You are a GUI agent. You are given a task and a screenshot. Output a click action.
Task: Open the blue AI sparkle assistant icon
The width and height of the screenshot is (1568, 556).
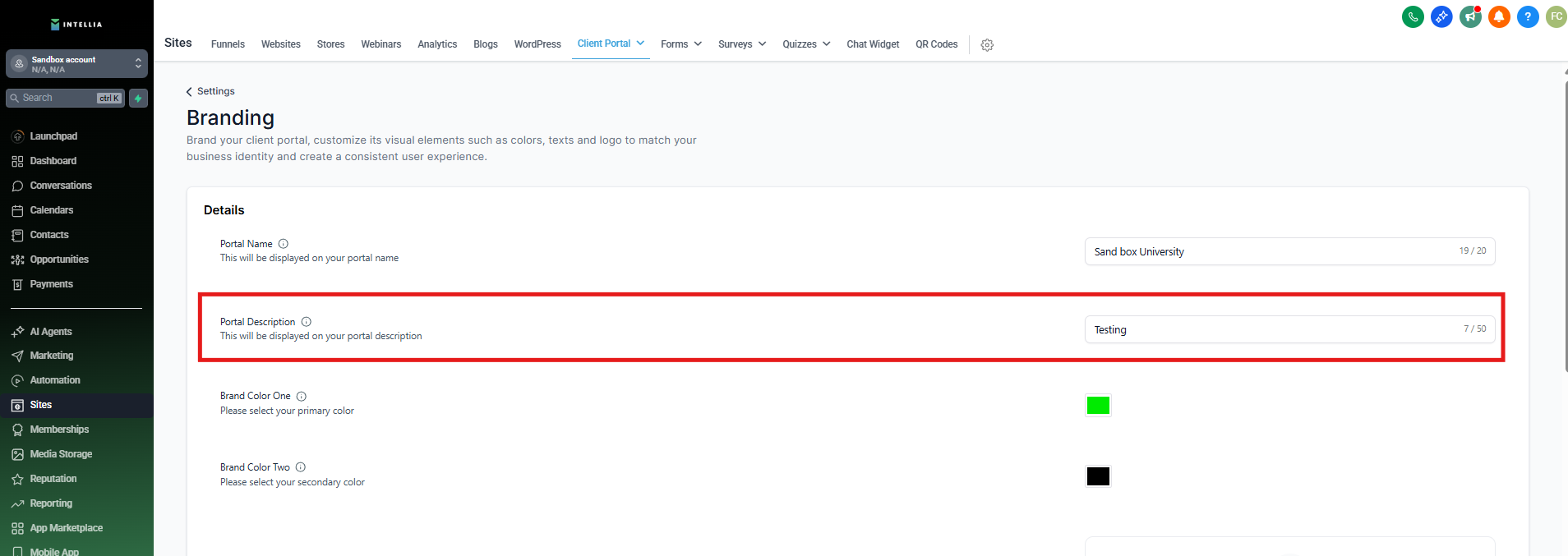tap(1441, 16)
